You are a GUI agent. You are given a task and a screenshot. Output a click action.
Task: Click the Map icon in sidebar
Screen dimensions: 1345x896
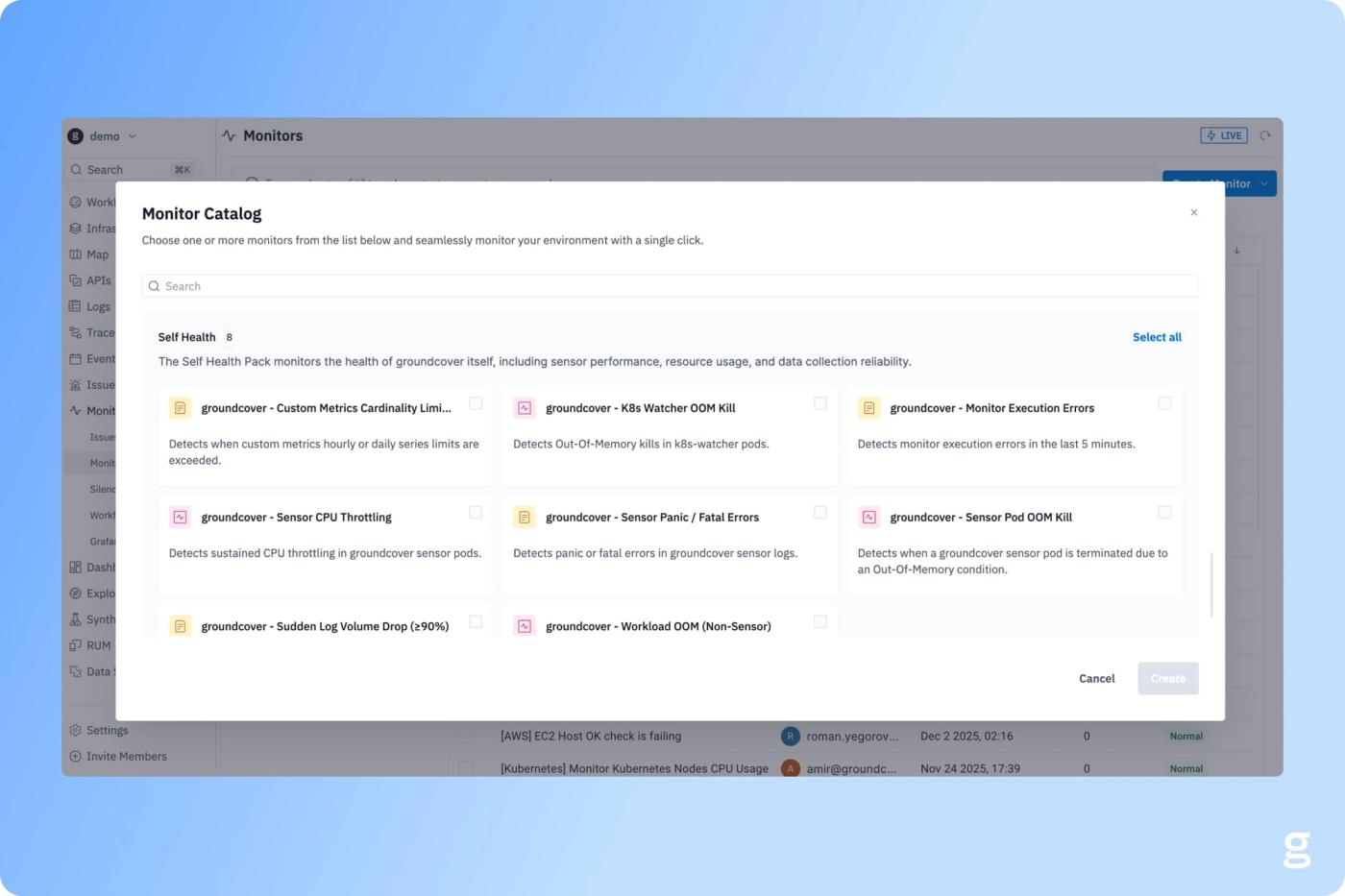(x=75, y=254)
